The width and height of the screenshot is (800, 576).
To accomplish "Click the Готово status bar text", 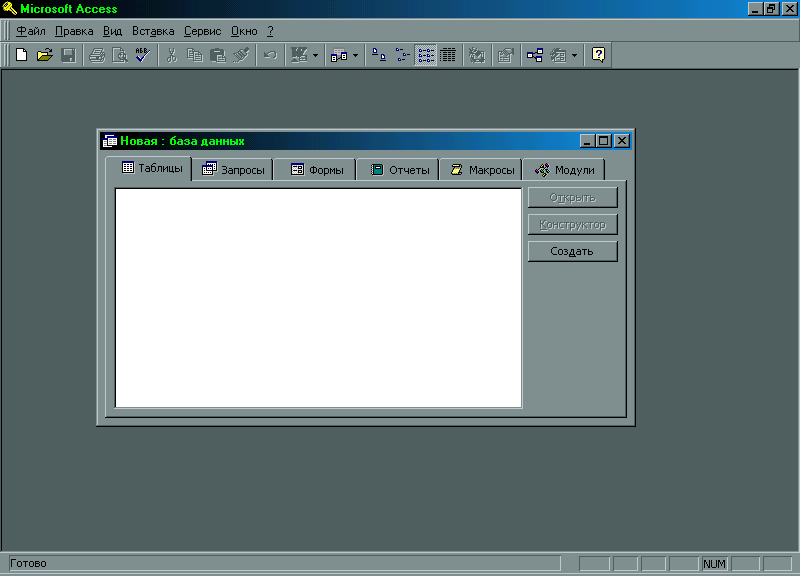I will pyautogui.click(x=29, y=563).
